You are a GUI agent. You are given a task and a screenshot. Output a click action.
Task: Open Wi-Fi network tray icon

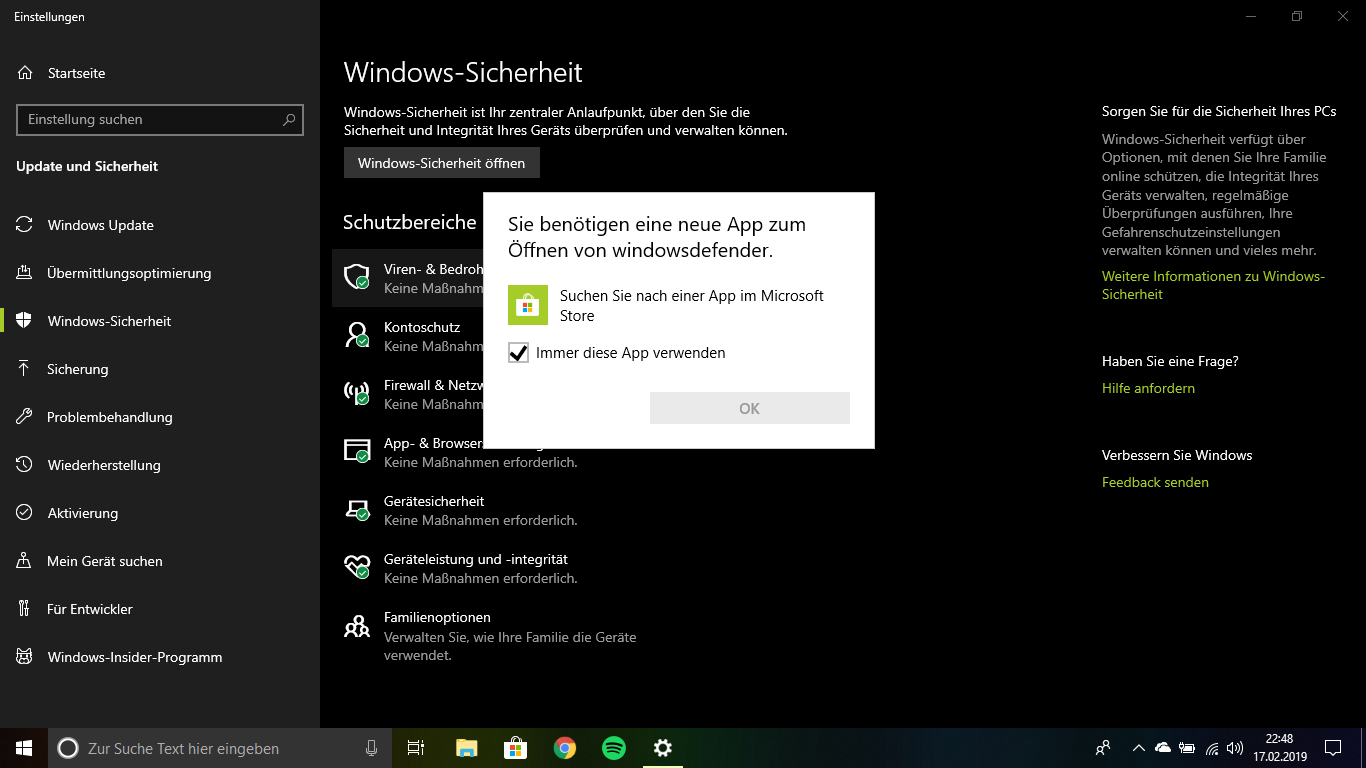pos(1211,748)
